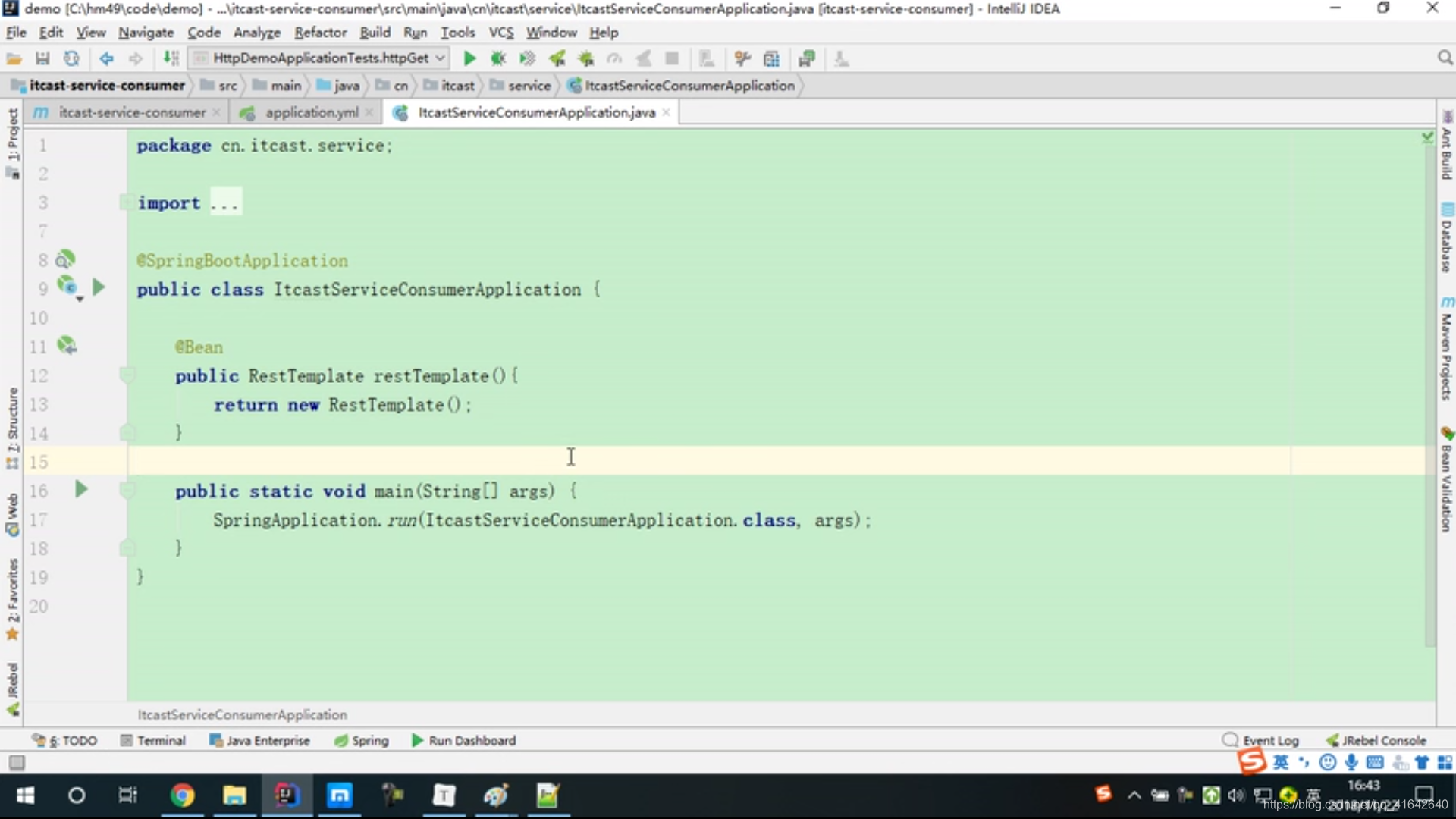Click the Spring bean gutter icon on line 8
The image size is (1456, 819).
pyautogui.click(x=66, y=259)
